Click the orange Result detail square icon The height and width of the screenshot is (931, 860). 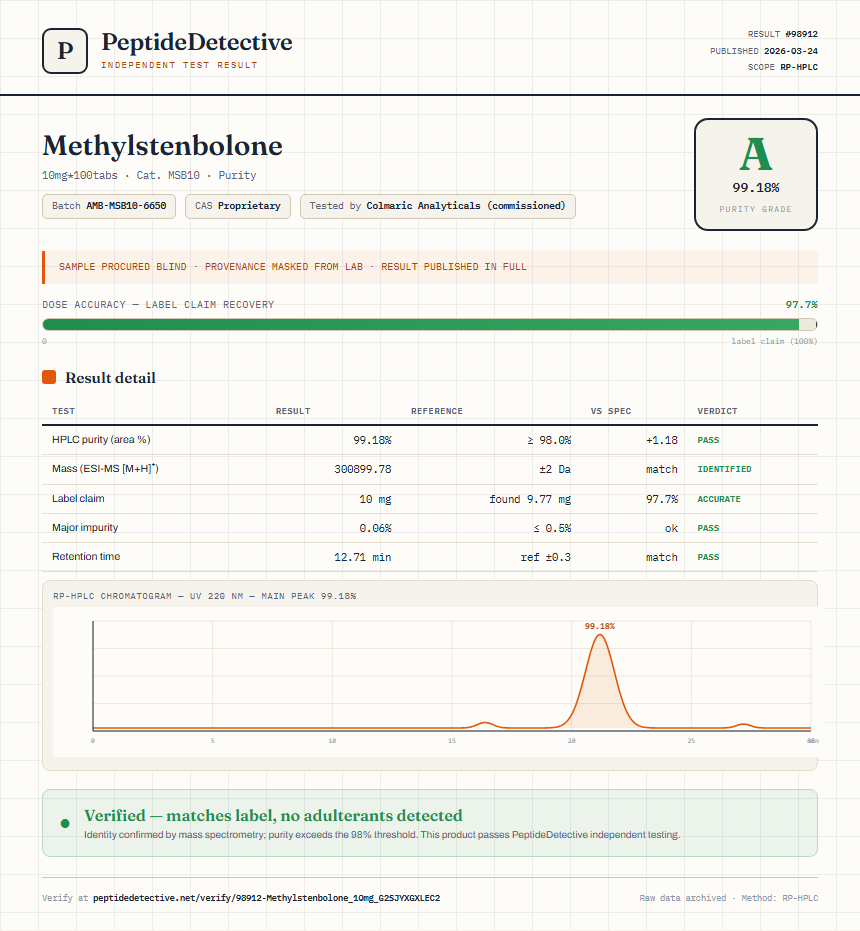pos(49,377)
